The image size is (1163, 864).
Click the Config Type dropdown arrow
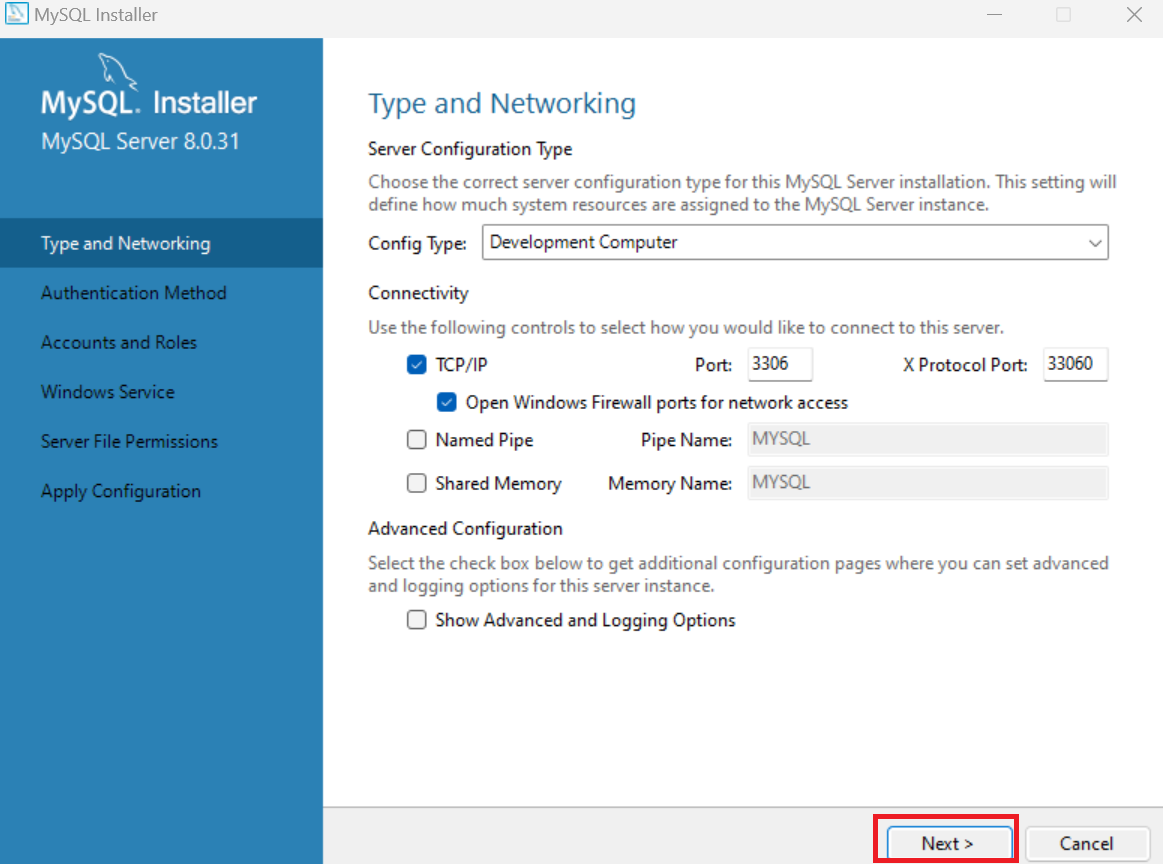pos(1095,243)
